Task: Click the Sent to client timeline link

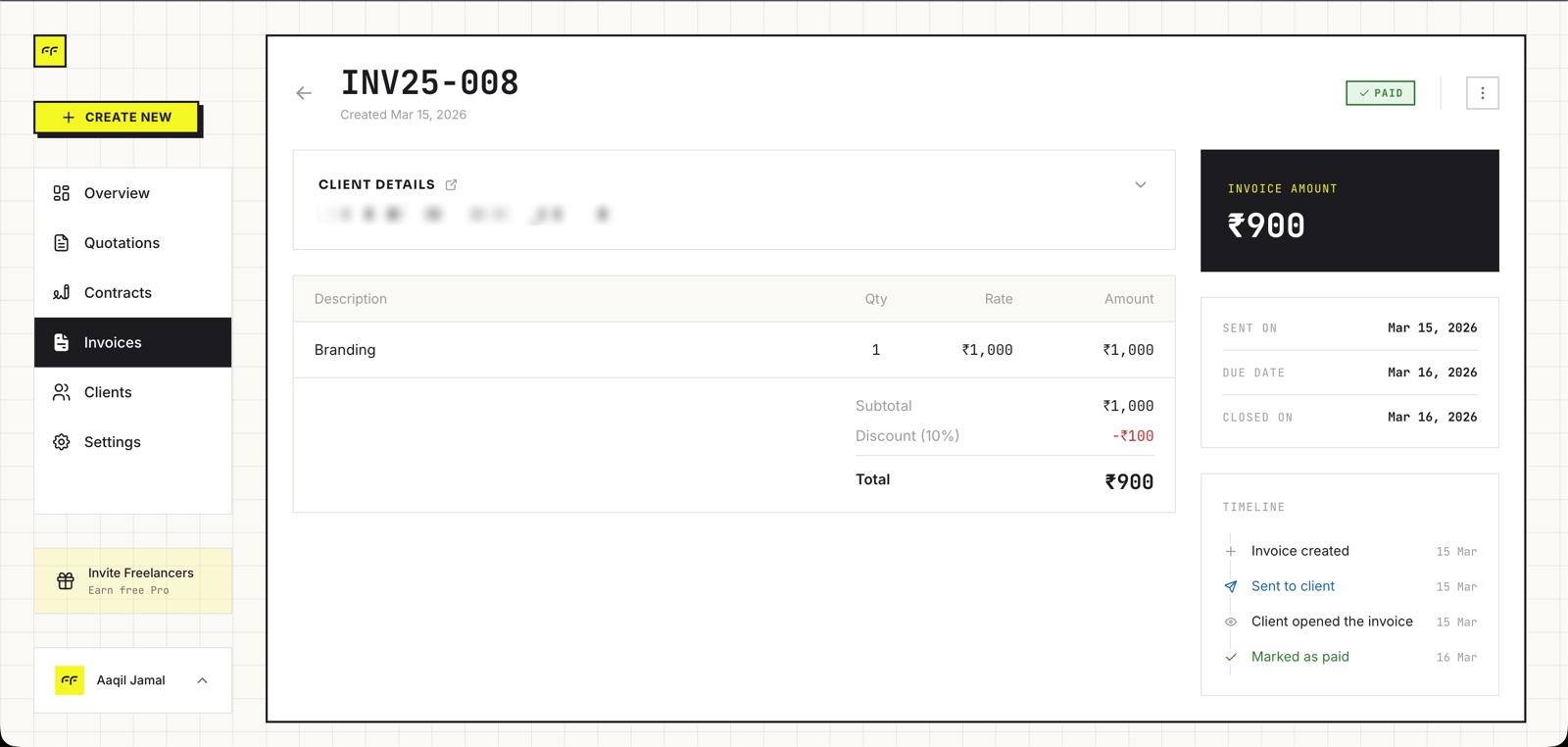Action: [x=1293, y=586]
